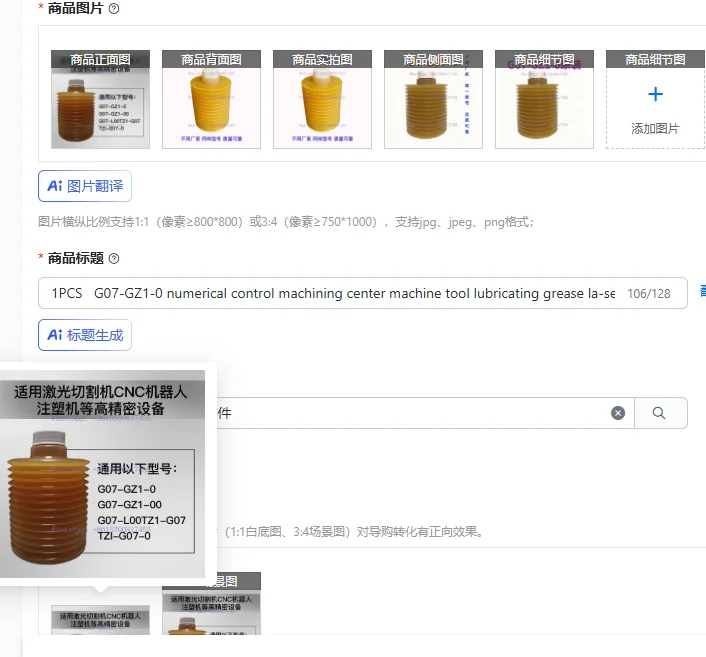Select the scene image thumbnail at bottom
The height and width of the screenshot is (657, 706).
(x=211, y=603)
